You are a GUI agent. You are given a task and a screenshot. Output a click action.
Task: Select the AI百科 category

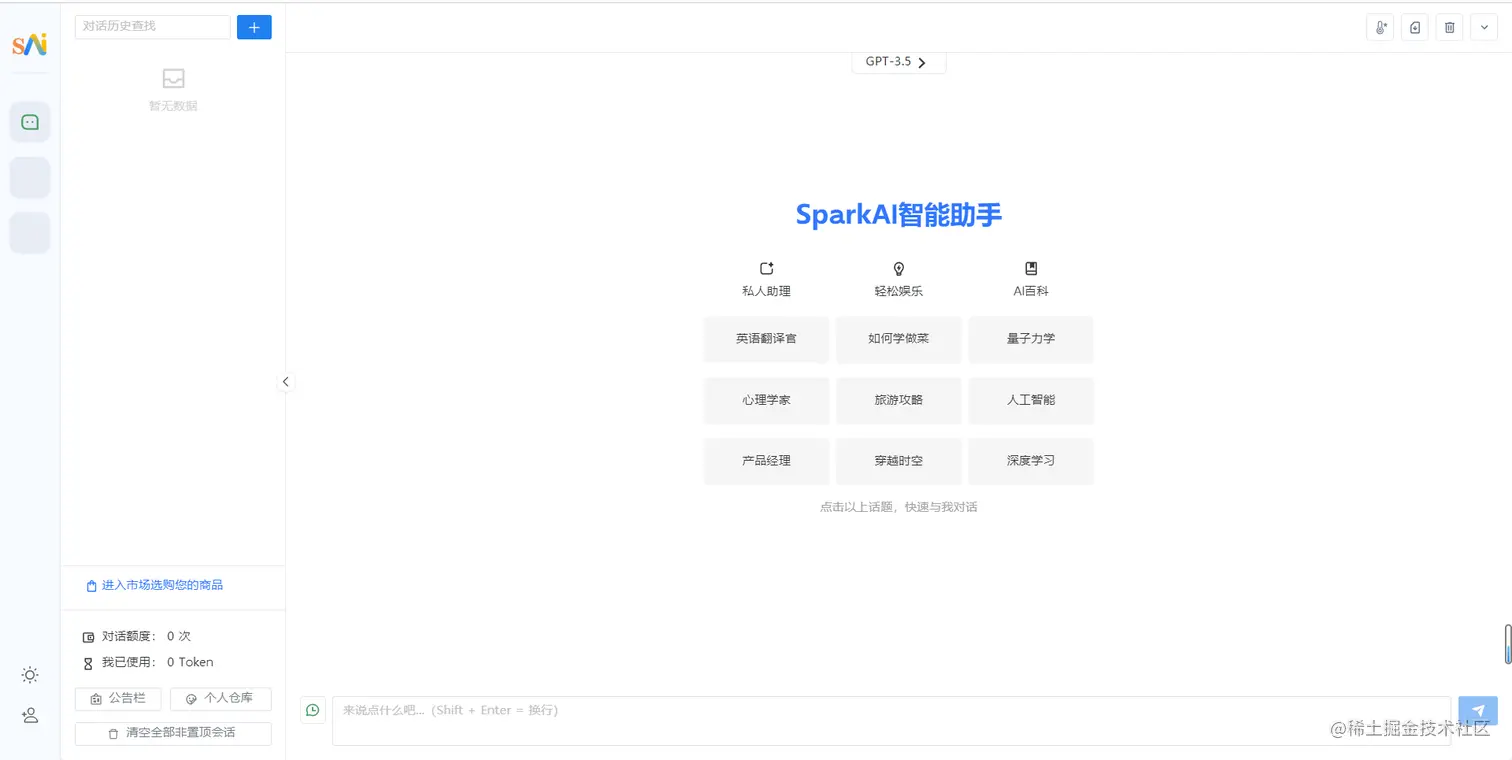coord(1031,280)
